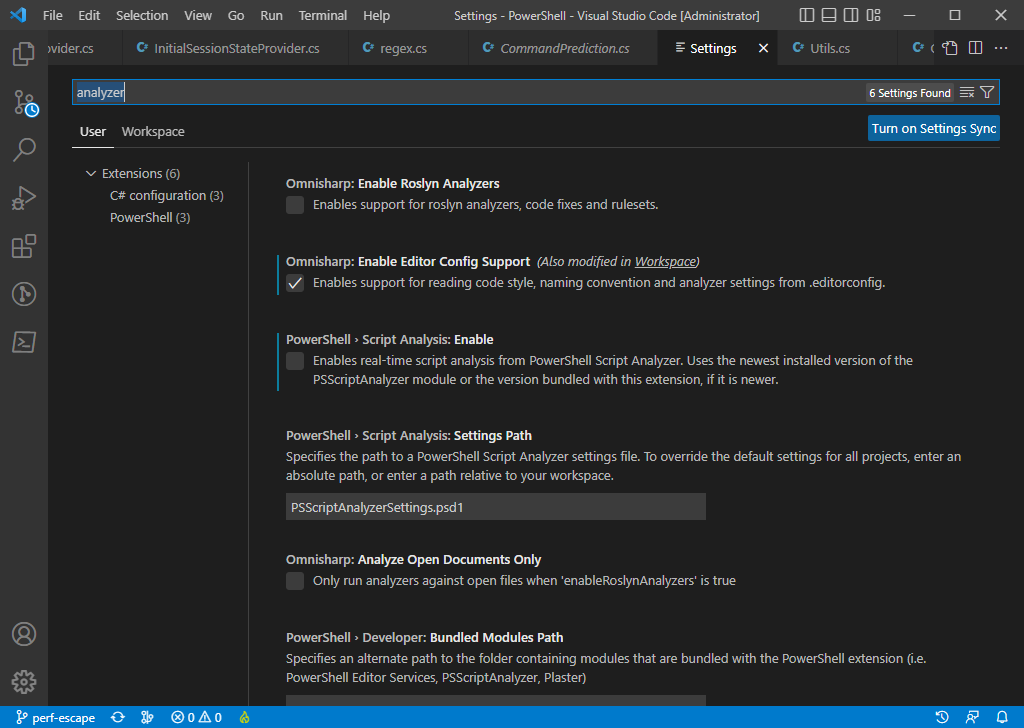
Task: Open the Terminal menu
Action: coord(323,15)
